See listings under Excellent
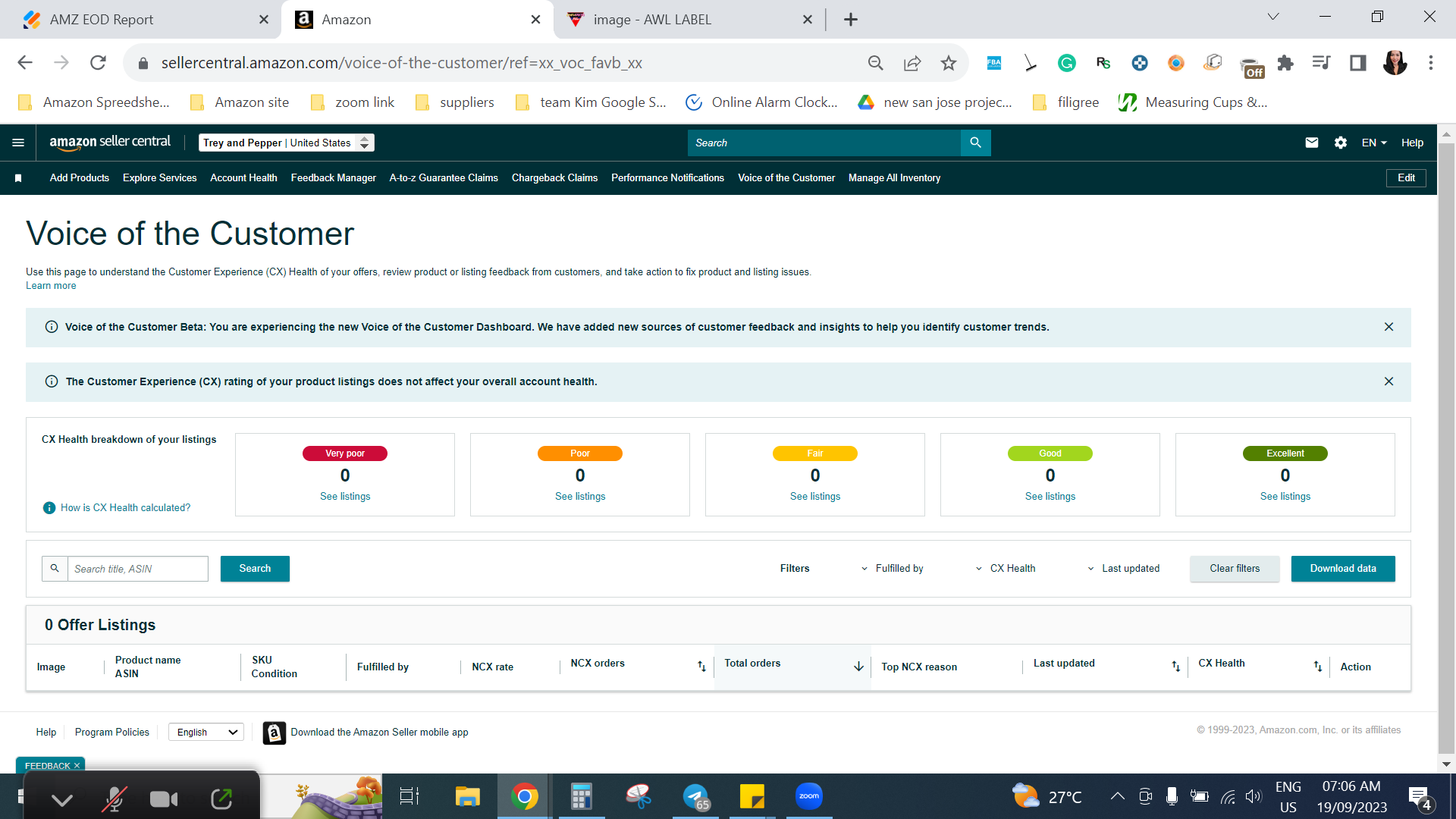This screenshot has height=819, width=1456. tap(1285, 497)
